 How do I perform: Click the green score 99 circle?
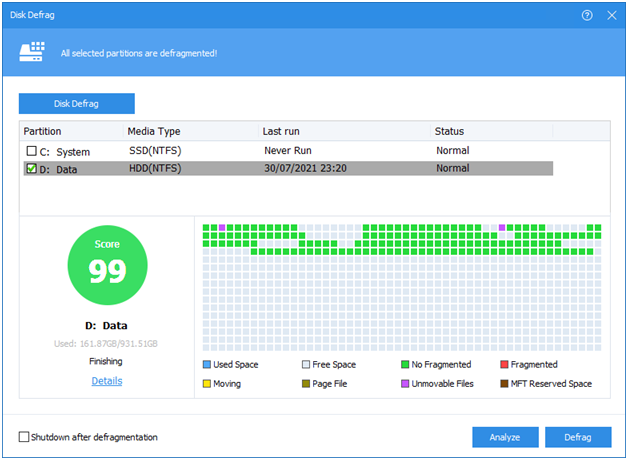click(107, 264)
